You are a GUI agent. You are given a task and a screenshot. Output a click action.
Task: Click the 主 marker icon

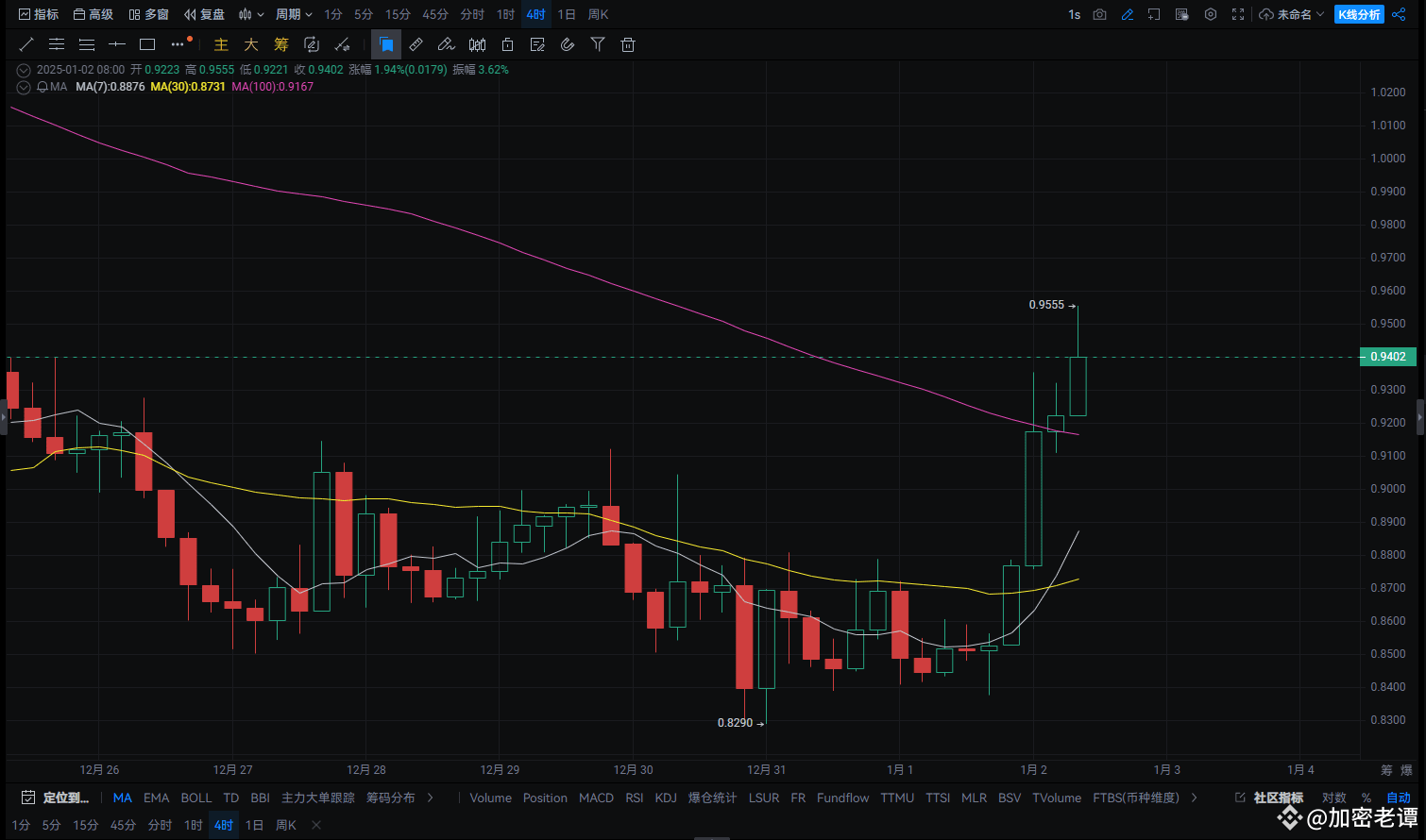click(x=221, y=44)
